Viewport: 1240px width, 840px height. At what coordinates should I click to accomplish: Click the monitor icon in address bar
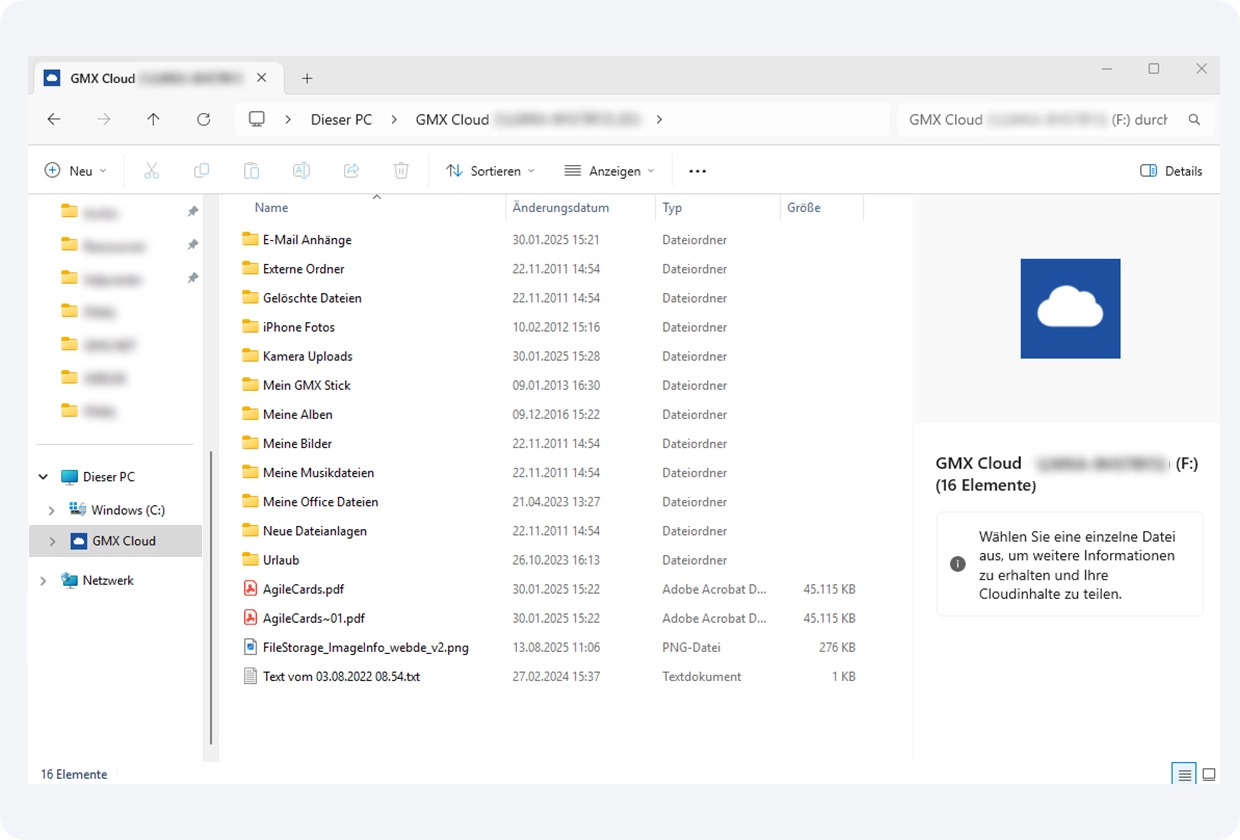click(x=257, y=119)
